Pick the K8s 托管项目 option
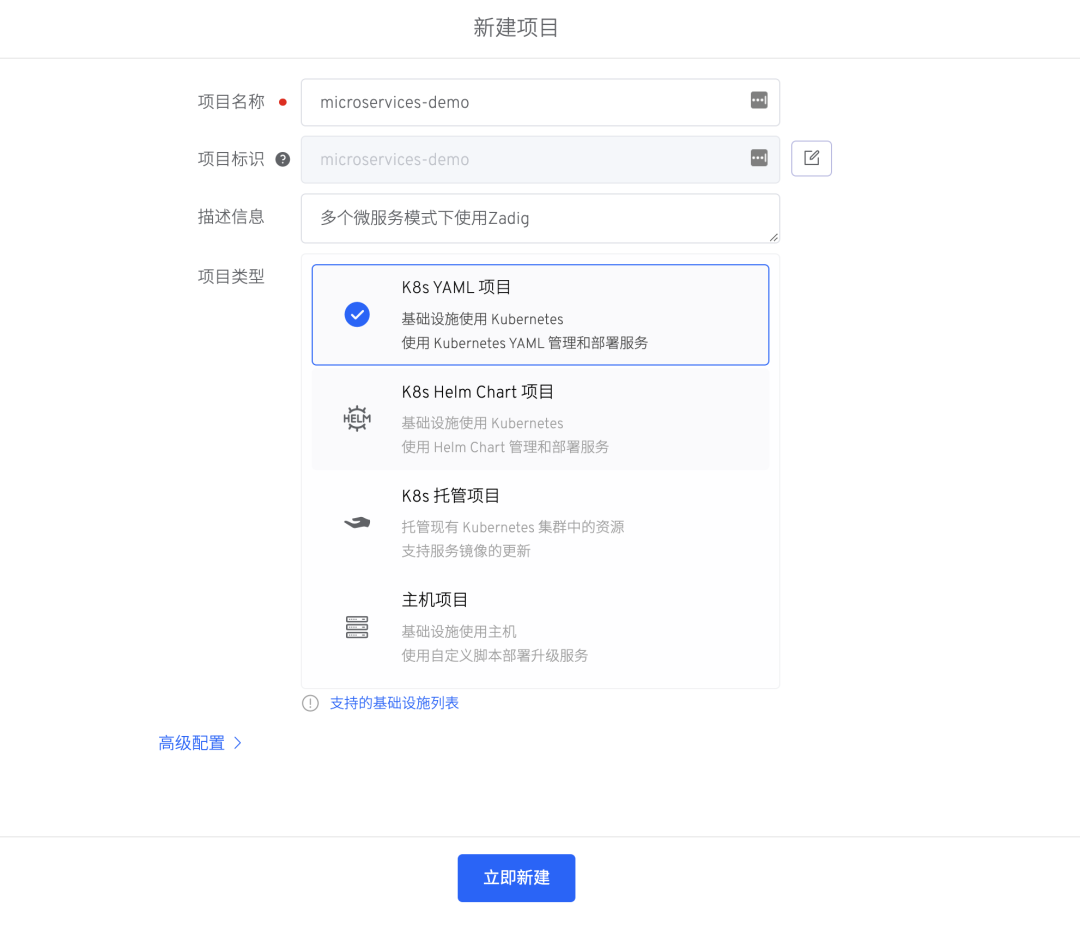Image resolution: width=1080 pixels, height=937 pixels. (540, 523)
